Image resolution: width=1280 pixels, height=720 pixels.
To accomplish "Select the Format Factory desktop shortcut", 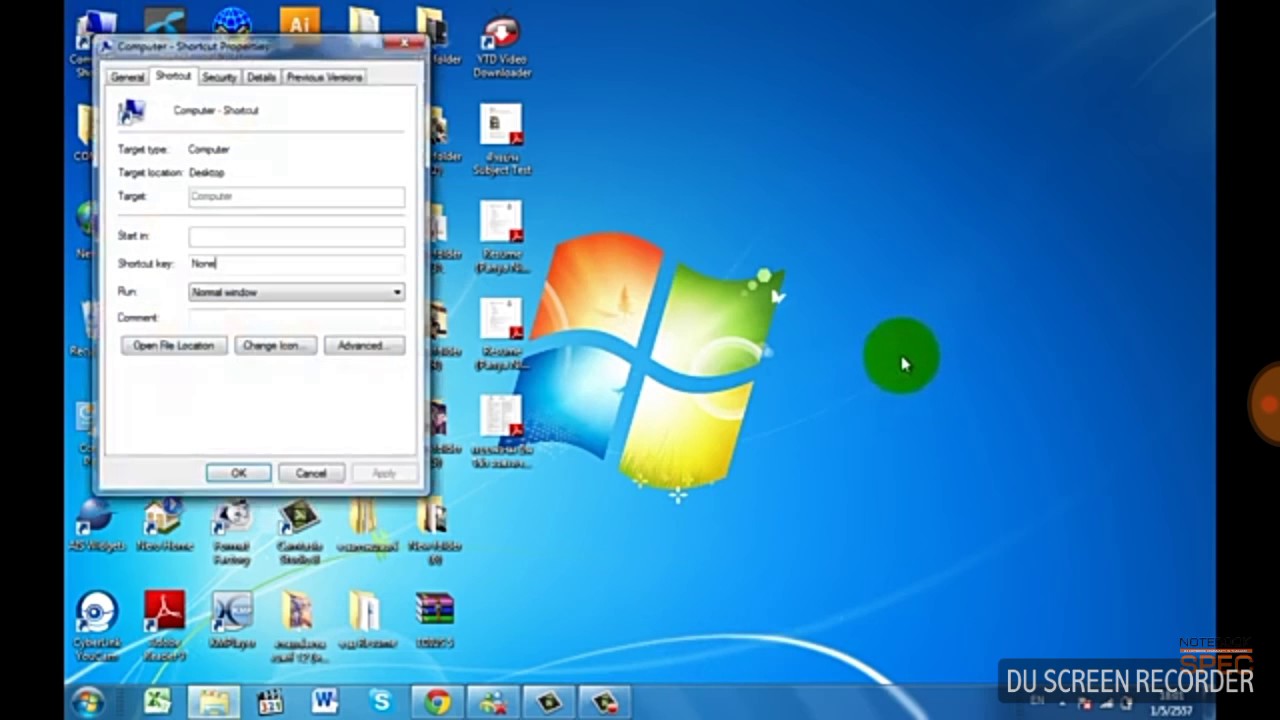I will (232, 532).
